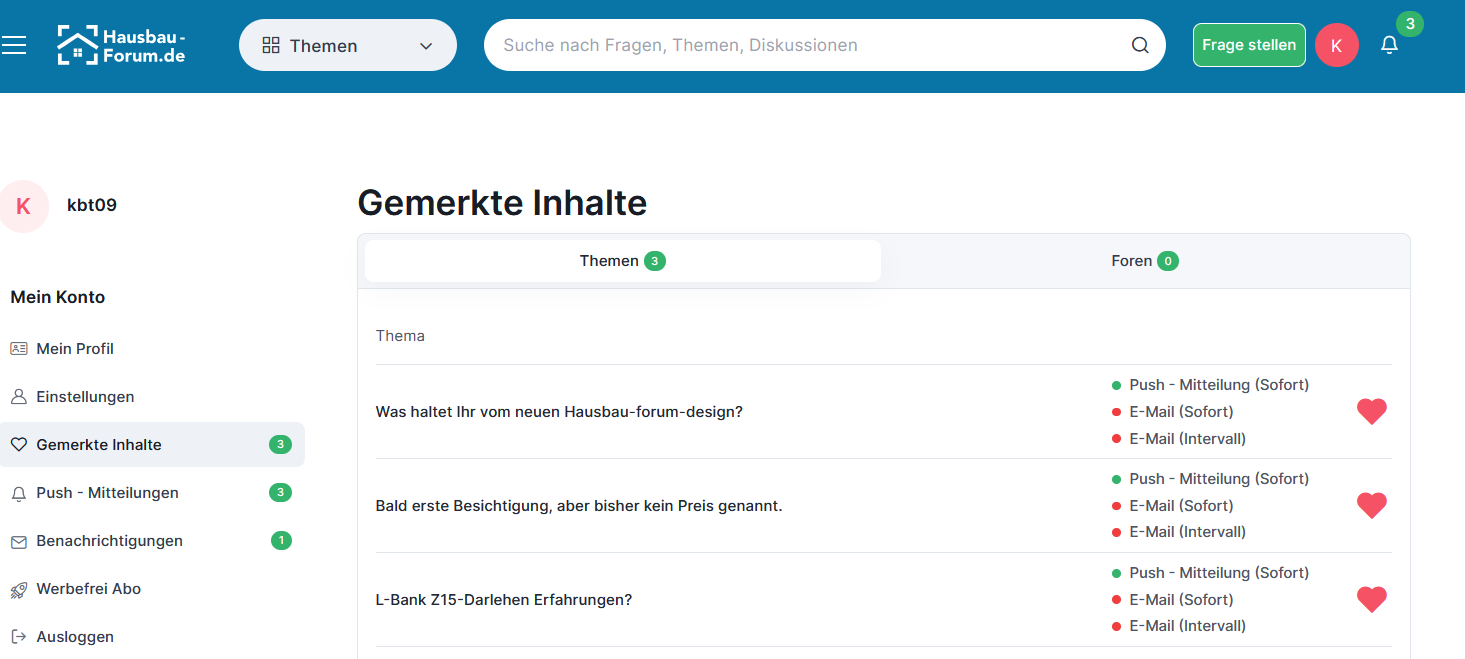Click the Hausbau-Forum.de logo
1465x659 pixels.
(121, 45)
